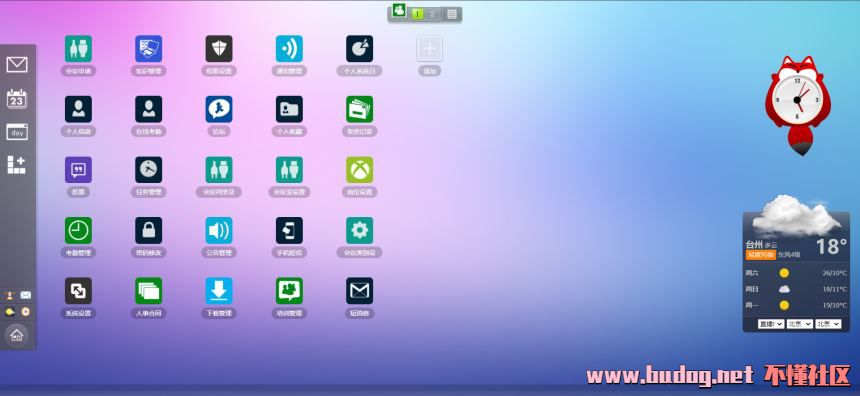Expand the last weather district dropdown
Screen dimensions: 860x396
click(x=828, y=324)
